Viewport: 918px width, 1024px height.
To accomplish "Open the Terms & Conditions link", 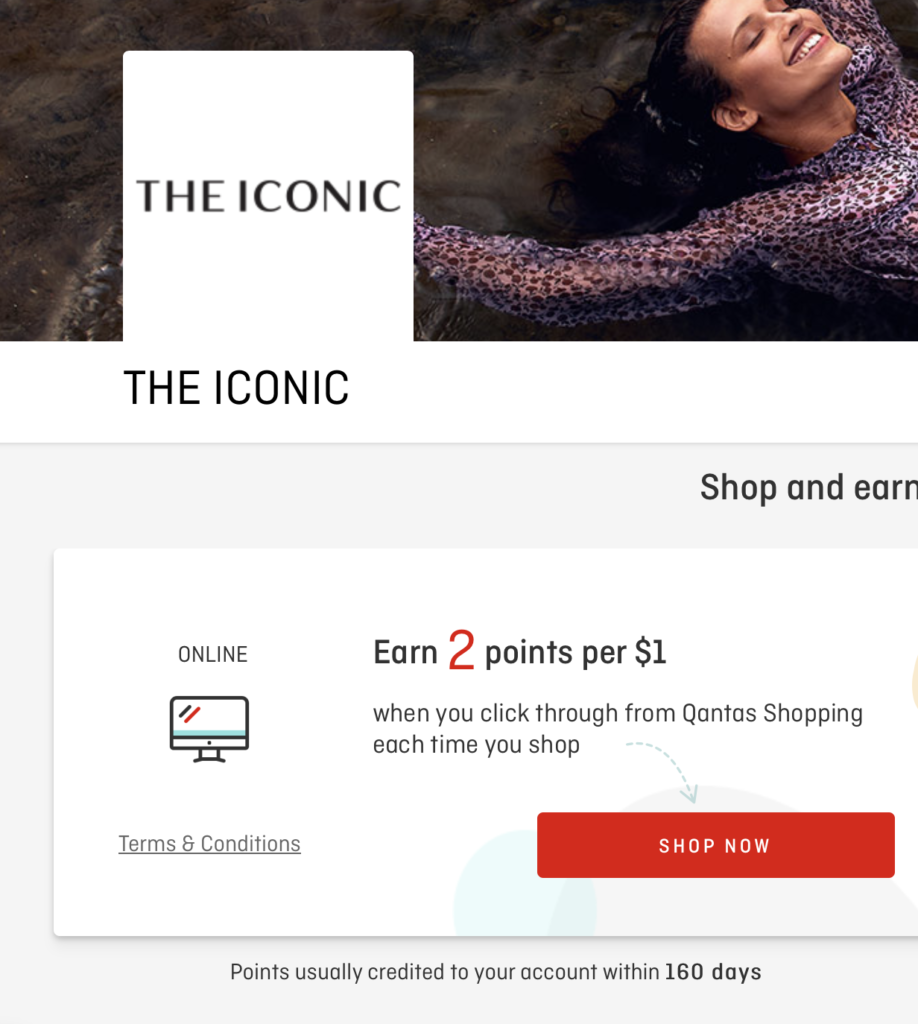I will 210,844.
